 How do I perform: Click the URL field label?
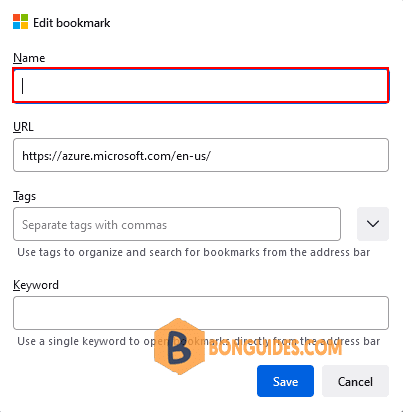click(x=23, y=127)
